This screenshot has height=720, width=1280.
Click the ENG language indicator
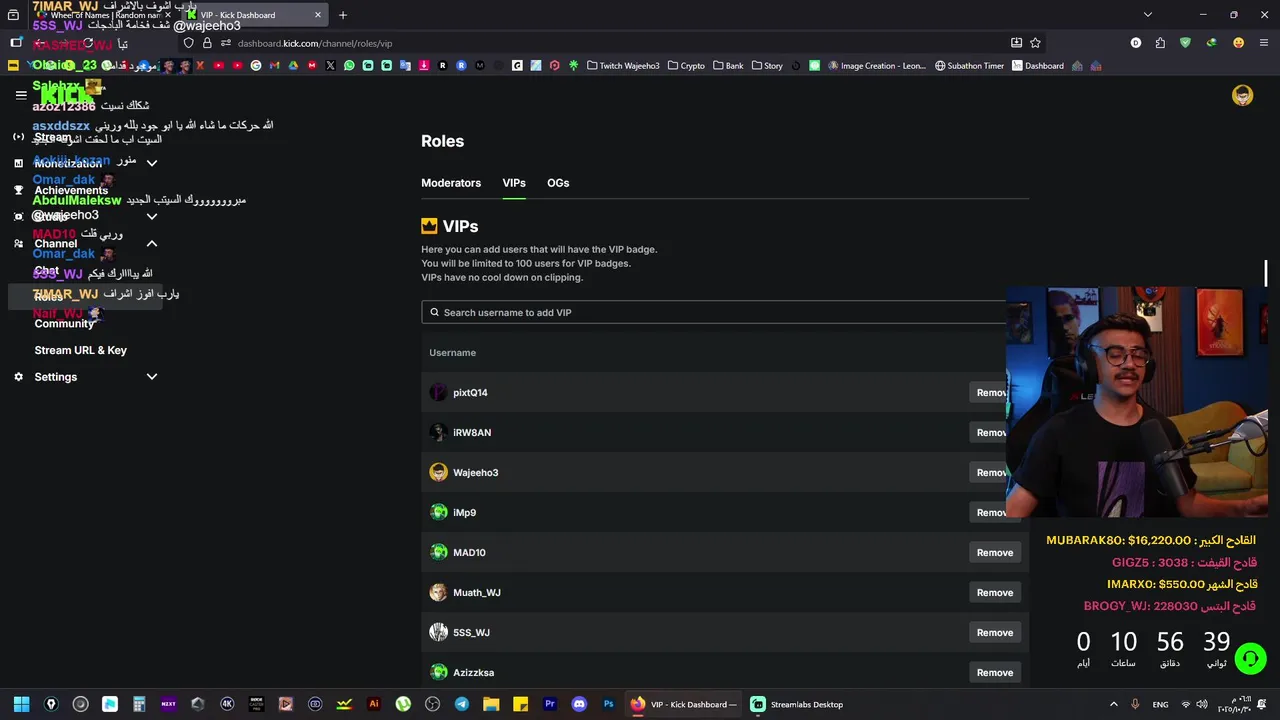coord(1160,704)
